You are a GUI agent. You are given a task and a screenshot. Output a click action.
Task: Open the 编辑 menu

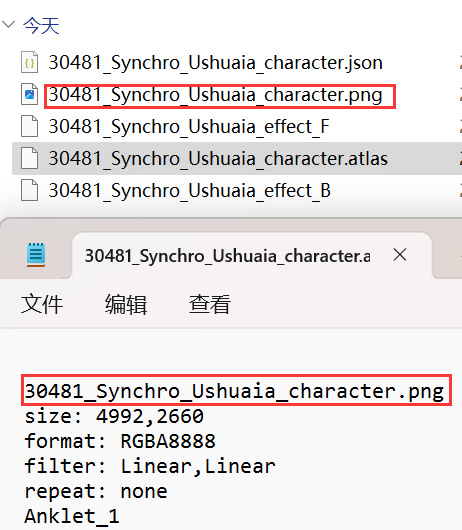(126, 305)
